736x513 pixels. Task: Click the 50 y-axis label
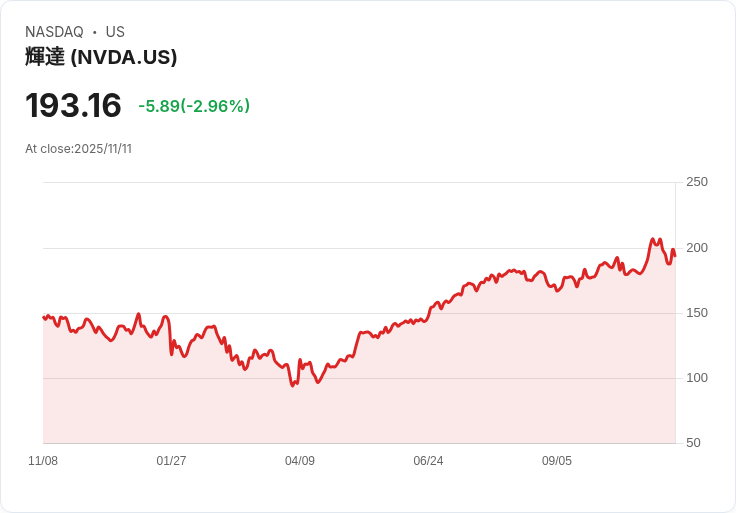pos(693,442)
